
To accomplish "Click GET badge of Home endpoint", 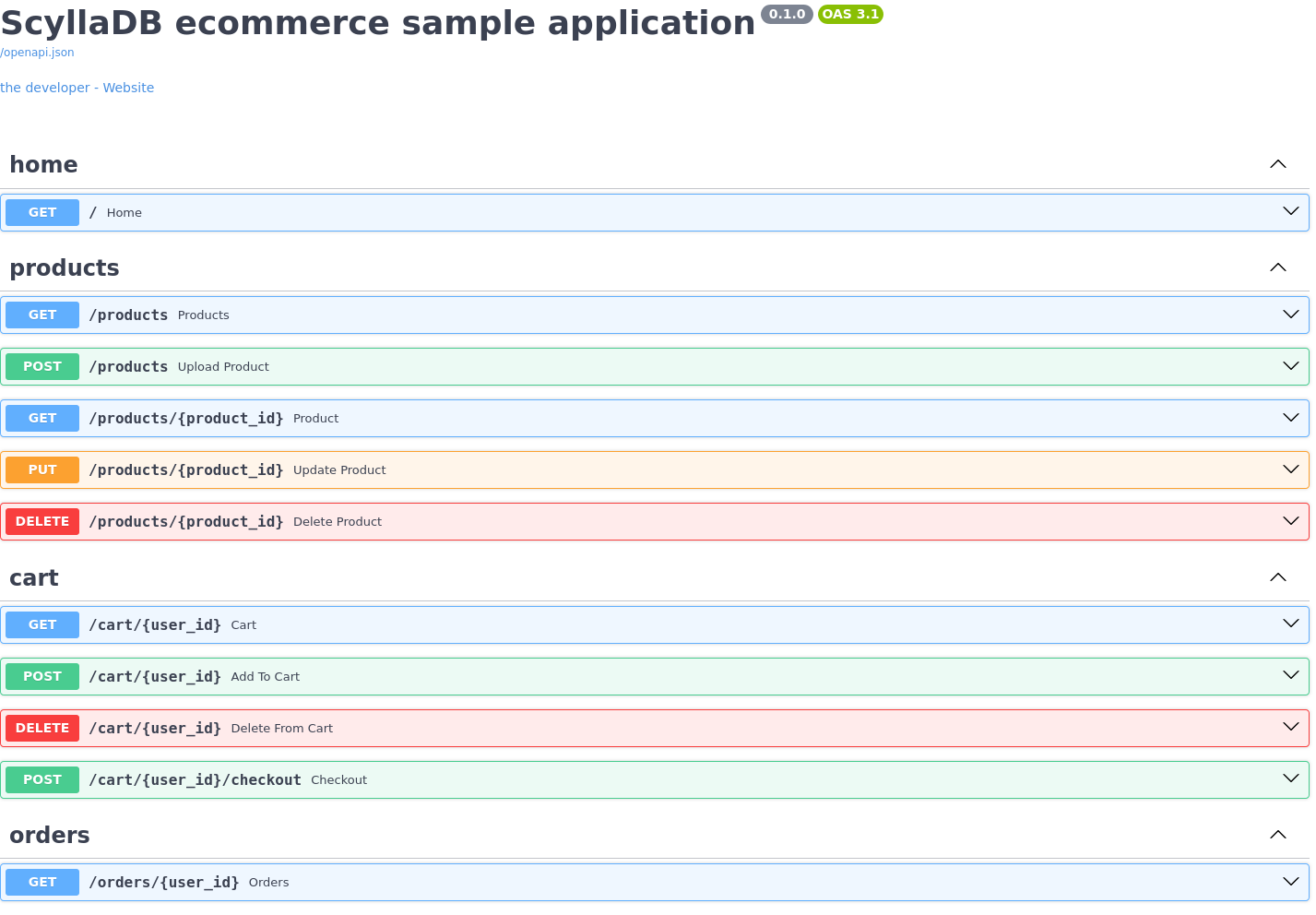I will coord(42,212).
